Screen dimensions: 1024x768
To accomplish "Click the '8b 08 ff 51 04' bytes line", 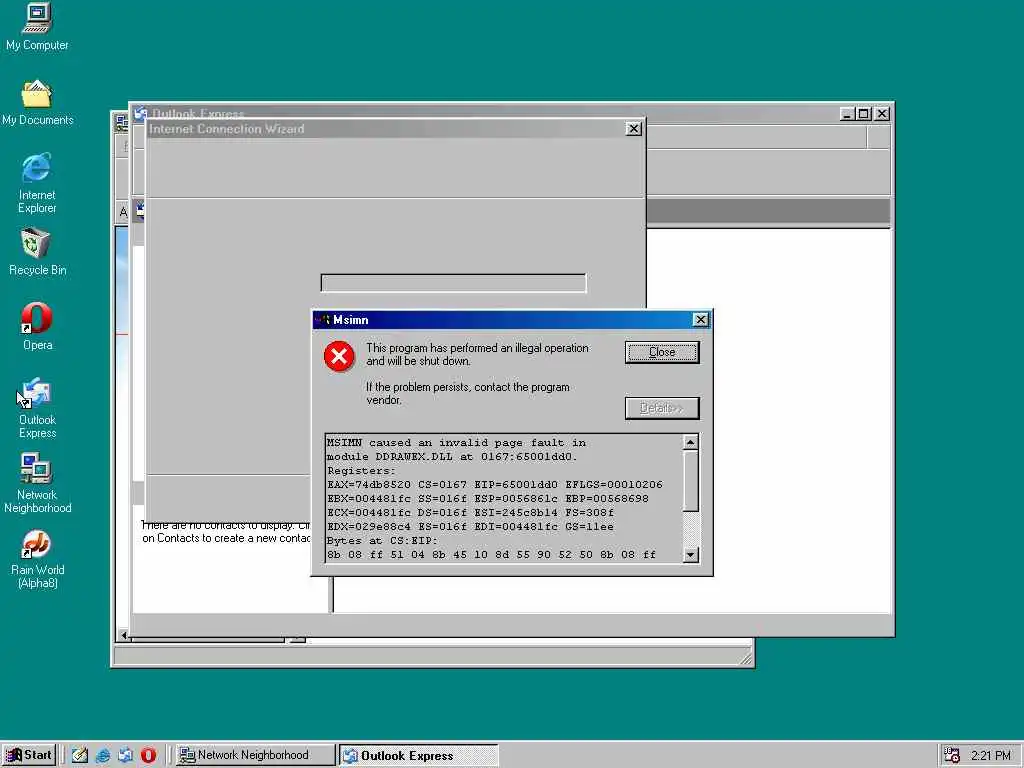I will (491, 554).
